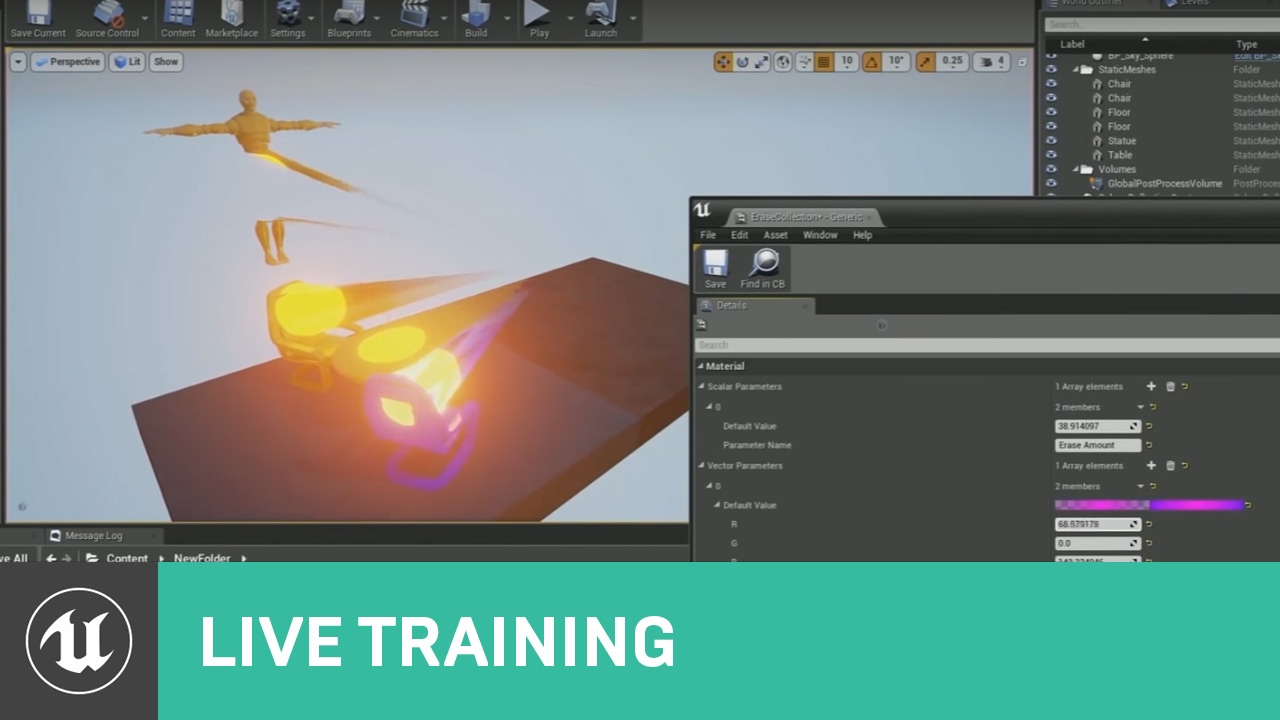The width and height of the screenshot is (1280, 720).
Task: Toggle visibility of StaticMeshes folder
Action: coord(1051,70)
